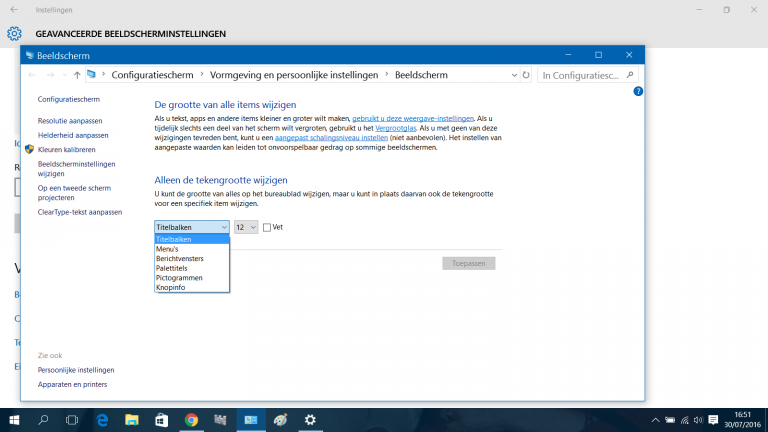This screenshot has width=768, height=432.
Task: Click the Up one level arrow
Action: [x=77, y=75]
